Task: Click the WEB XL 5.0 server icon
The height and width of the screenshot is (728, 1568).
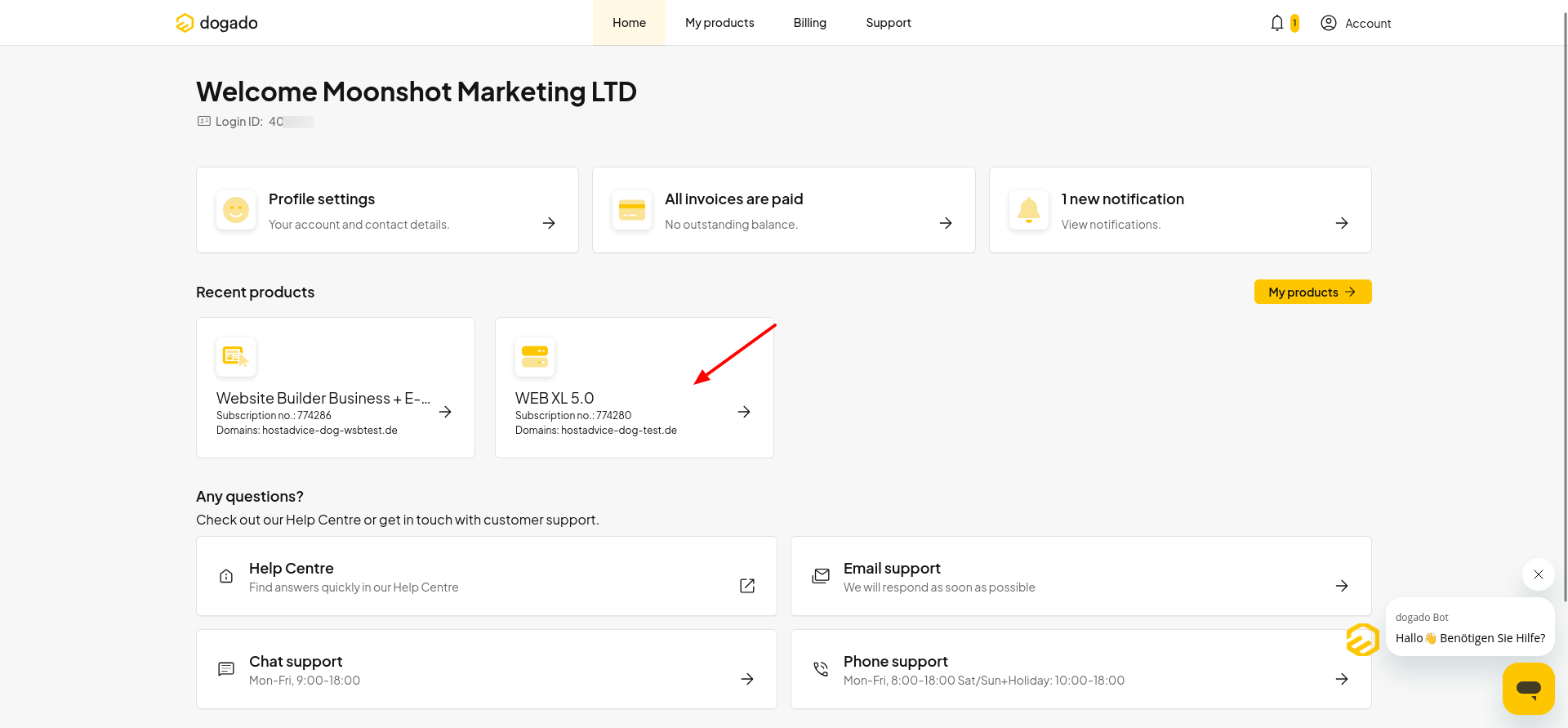Action: click(535, 357)
